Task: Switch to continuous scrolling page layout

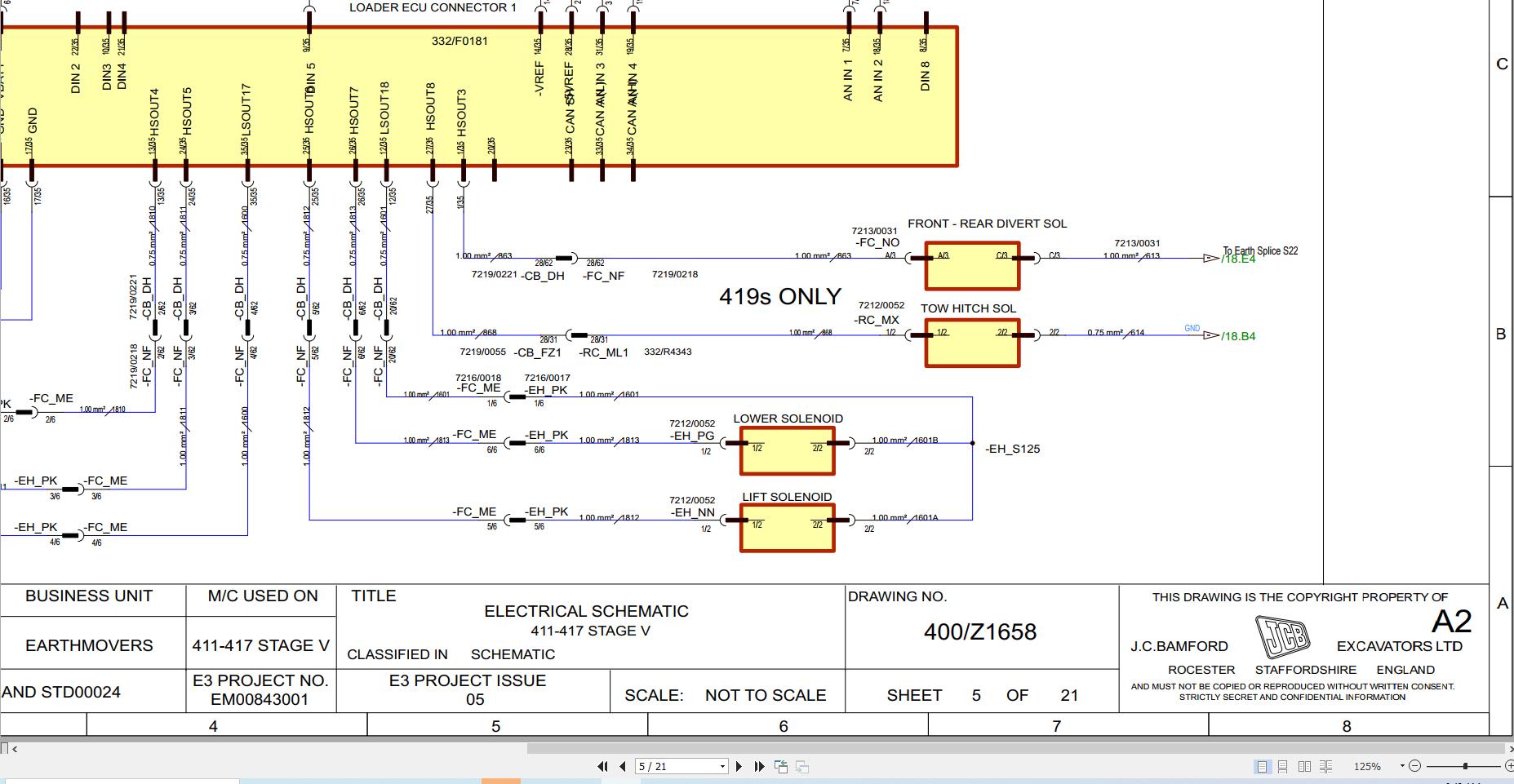Action: pos(1281,766)
